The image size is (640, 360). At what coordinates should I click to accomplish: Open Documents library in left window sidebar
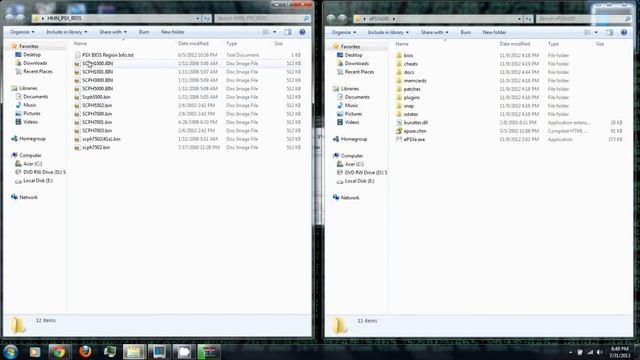pyautogui.click(x=36, y=96)
